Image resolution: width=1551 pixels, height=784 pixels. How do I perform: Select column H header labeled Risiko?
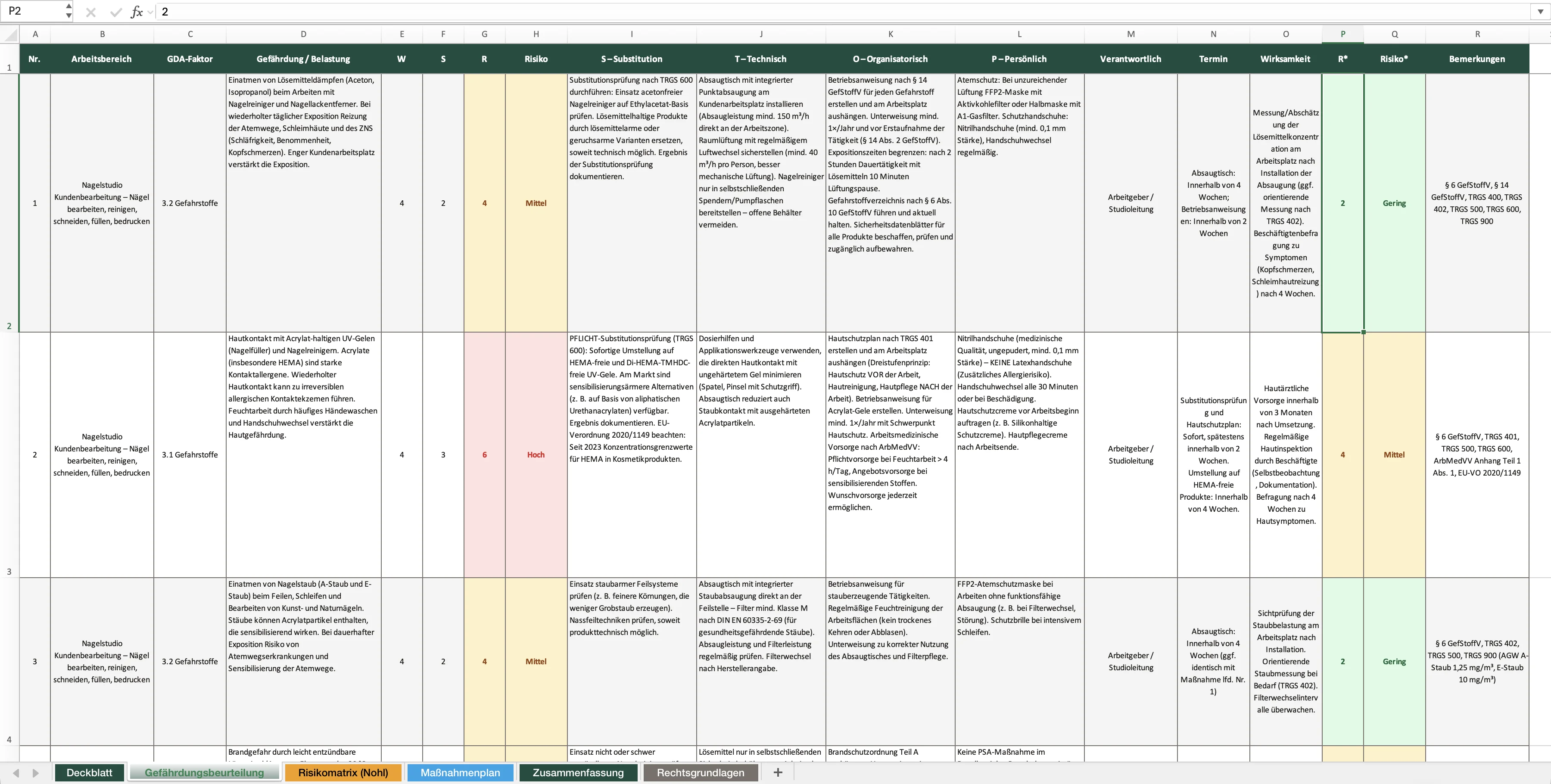[535, 34]
